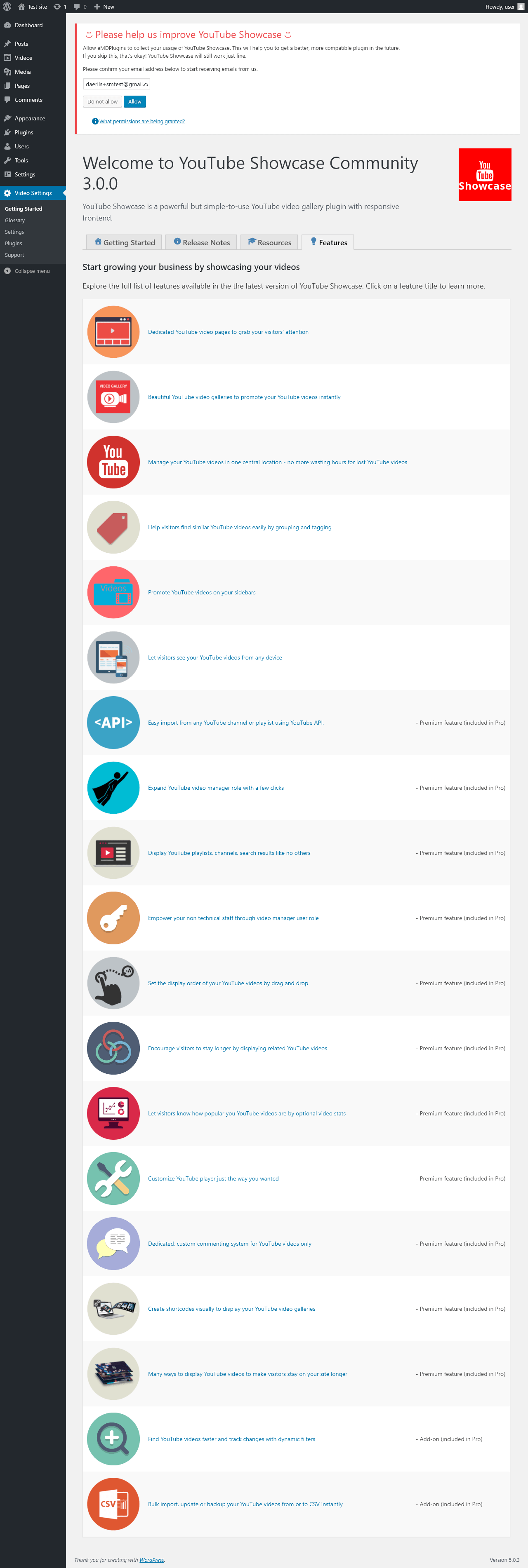Click the wrench and screwdriver customize icon

[113, 1178]
